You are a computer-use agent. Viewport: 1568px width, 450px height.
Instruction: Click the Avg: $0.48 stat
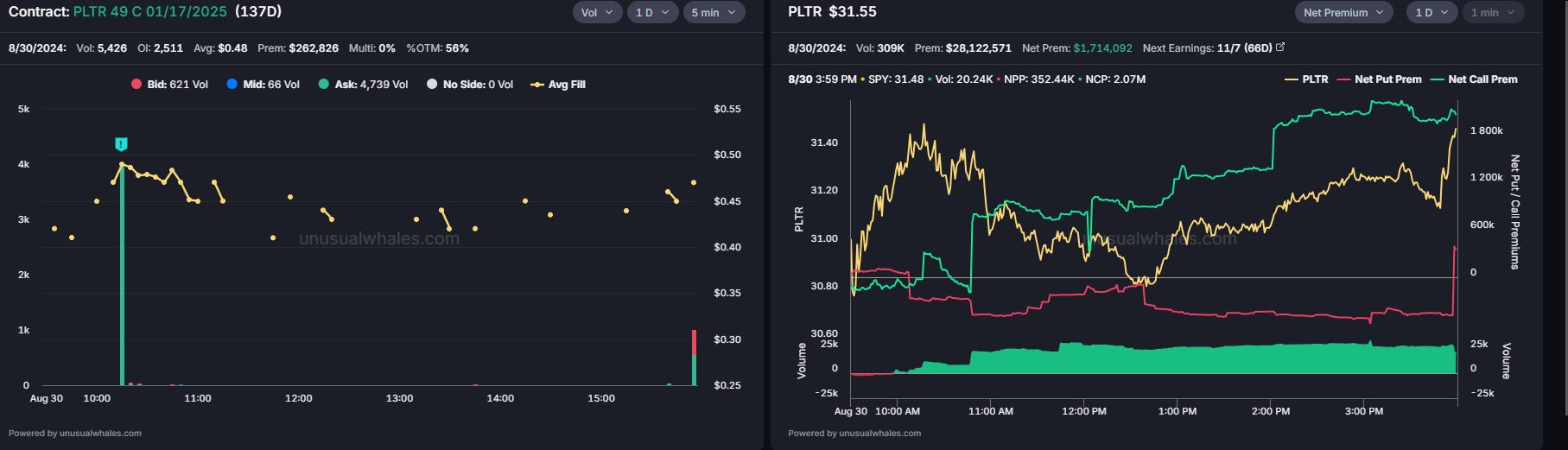[x=220, y=48]
